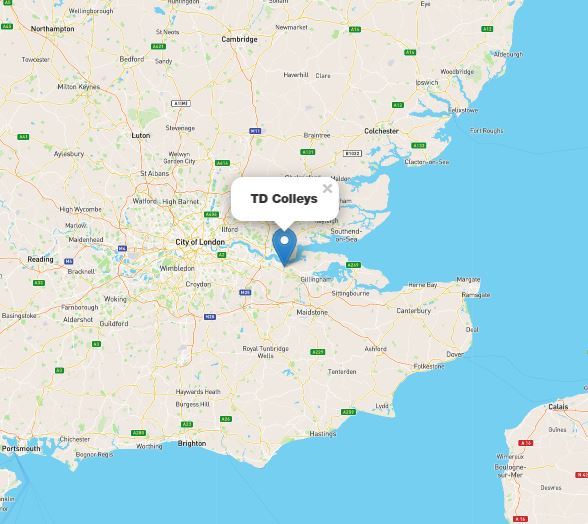The width and height of the screenshot is (588, 524).
Task: Click the A12 road badge near Ipswich
Action: click(x=398, y=105)
